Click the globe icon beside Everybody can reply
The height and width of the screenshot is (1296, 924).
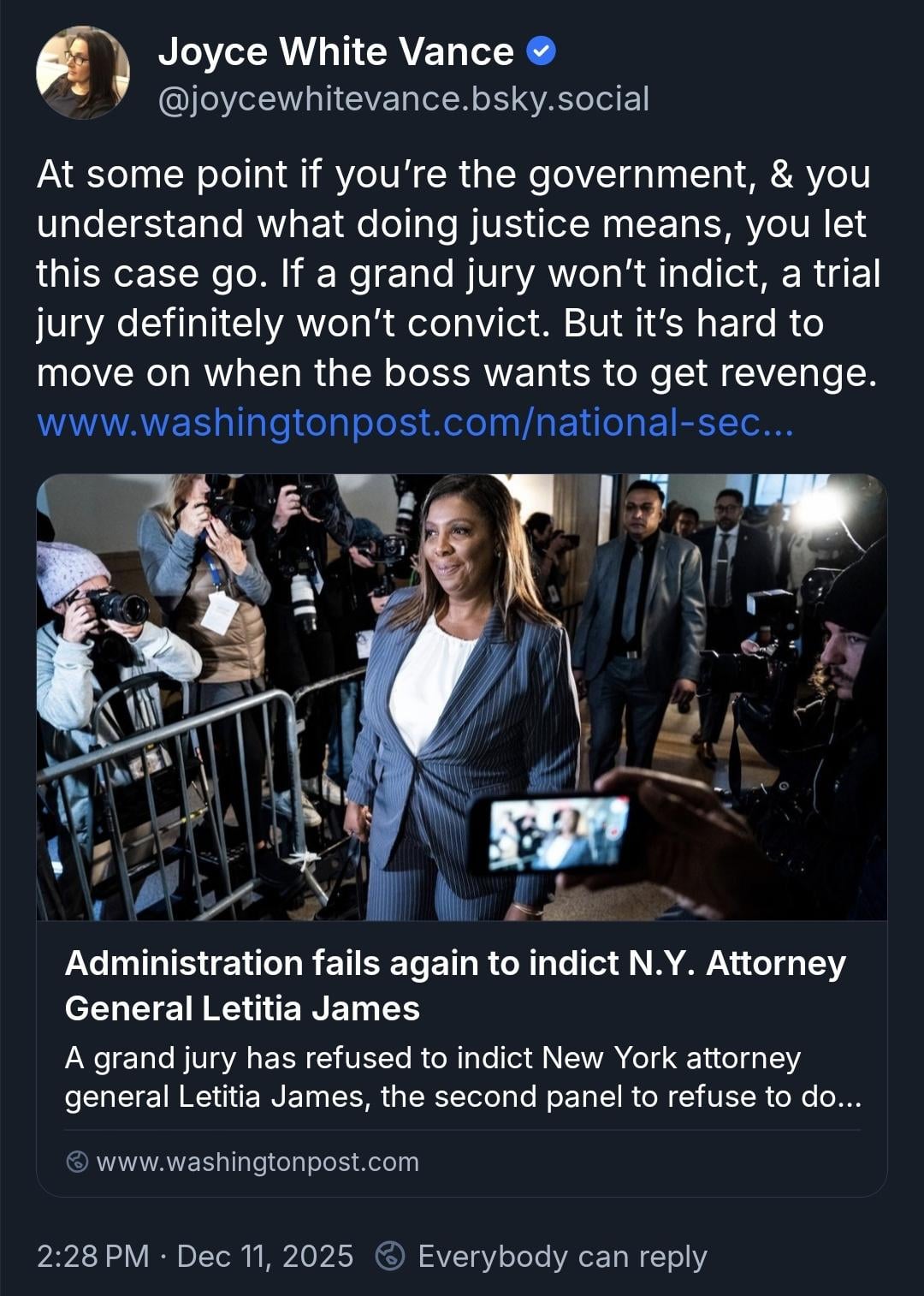coord(390,1256)
